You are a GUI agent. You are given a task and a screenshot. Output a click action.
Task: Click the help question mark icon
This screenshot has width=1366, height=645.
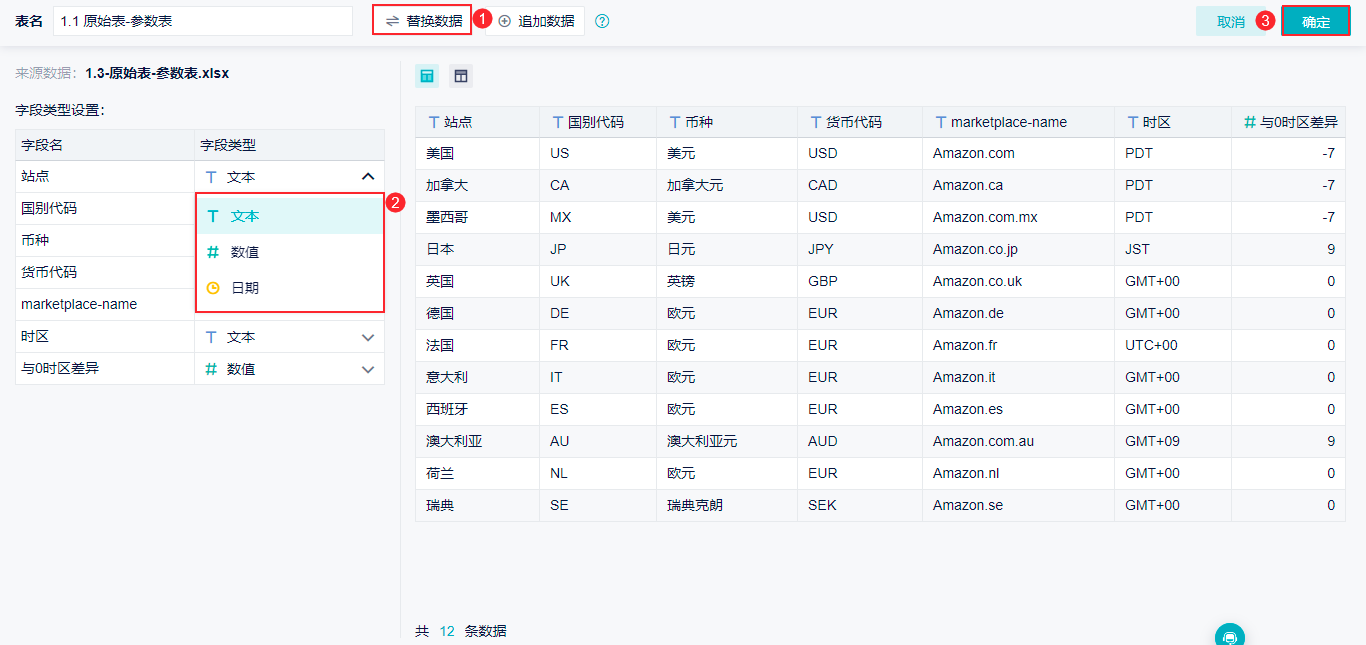click(x=602, y=21)
